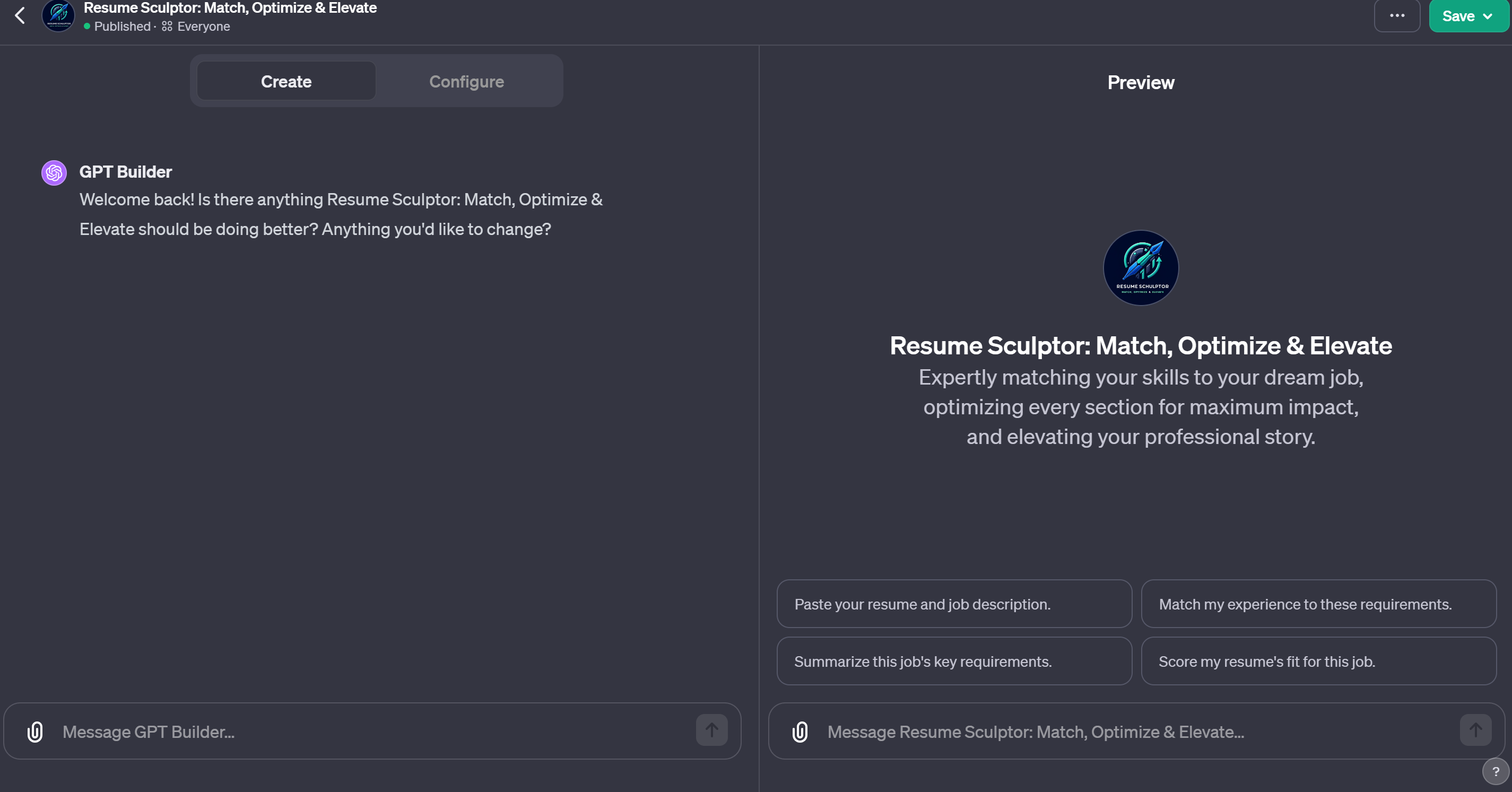Switch to the Create tab
This screenshot has height=792, width=1512.
286,82
